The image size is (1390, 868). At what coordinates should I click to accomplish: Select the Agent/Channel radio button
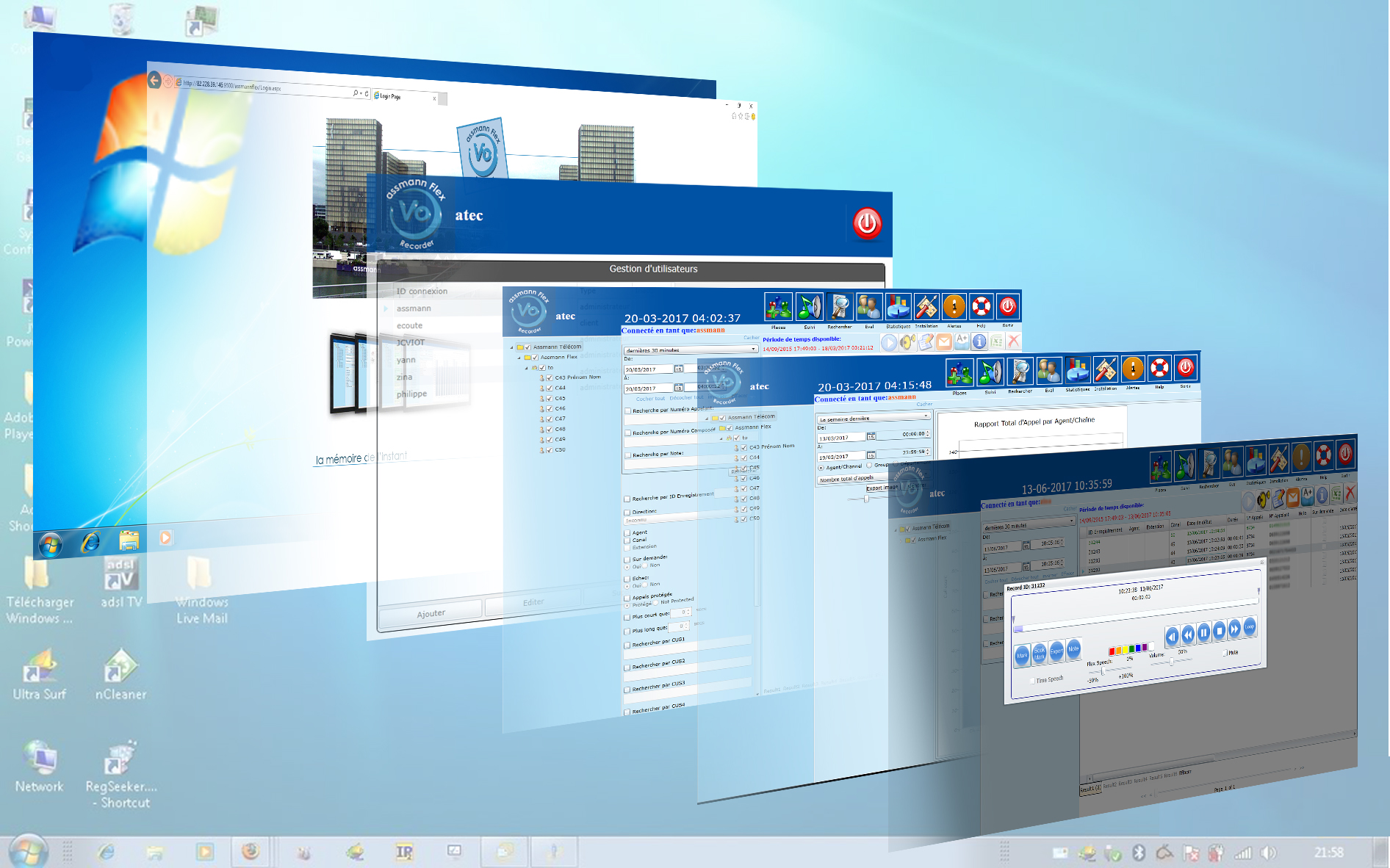[x=821, y=468]
